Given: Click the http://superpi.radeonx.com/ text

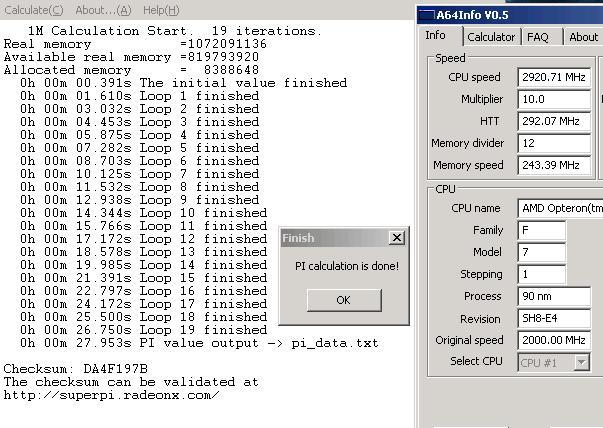Looking at the screenshot, I should click(x=112, y=395).
